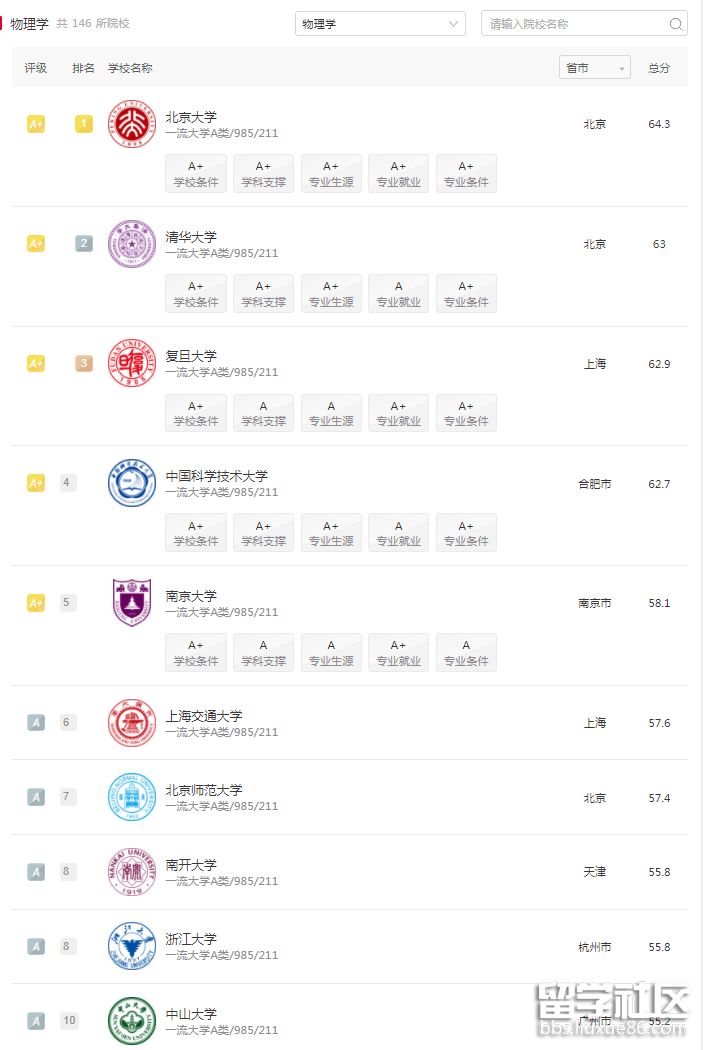Click the A+ rating badge beside 复旦大学

(x=35, y=363)
